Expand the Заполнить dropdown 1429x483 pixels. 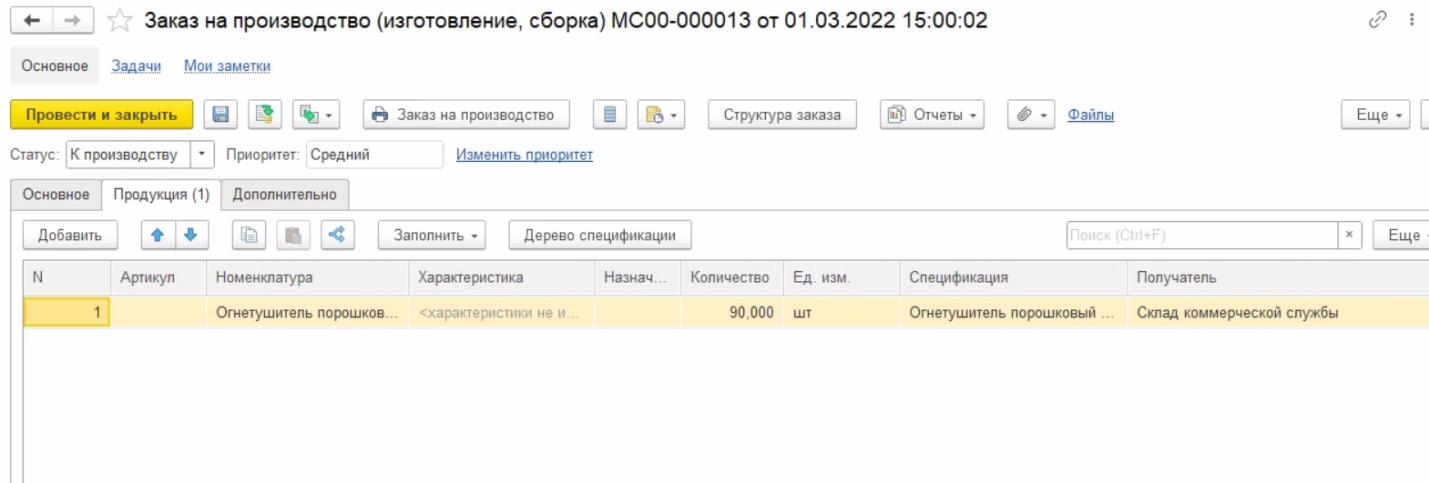pyautogui.click(x=432, y=235)
